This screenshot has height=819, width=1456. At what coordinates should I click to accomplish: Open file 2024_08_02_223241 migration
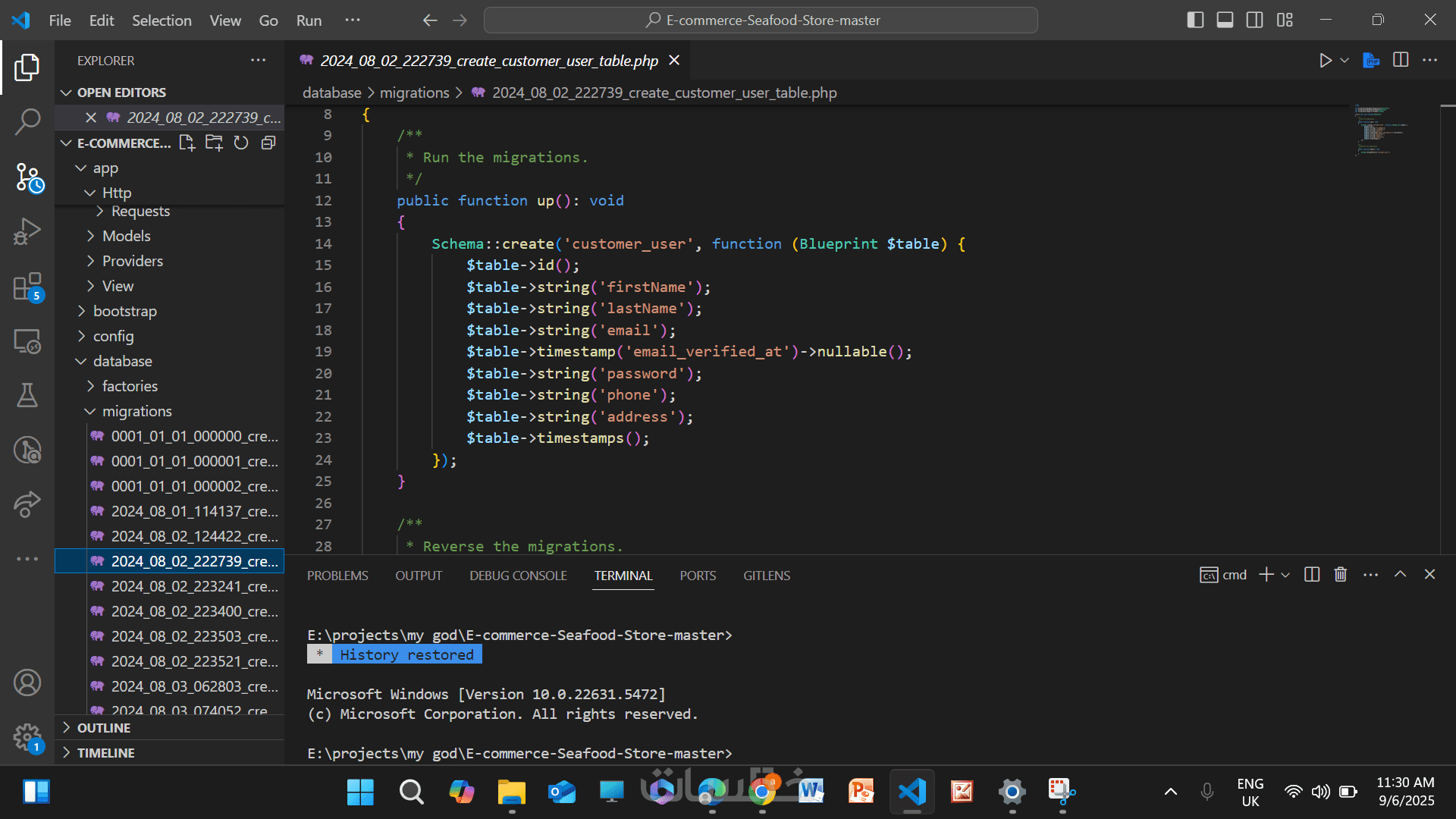(x=194, y=586)
